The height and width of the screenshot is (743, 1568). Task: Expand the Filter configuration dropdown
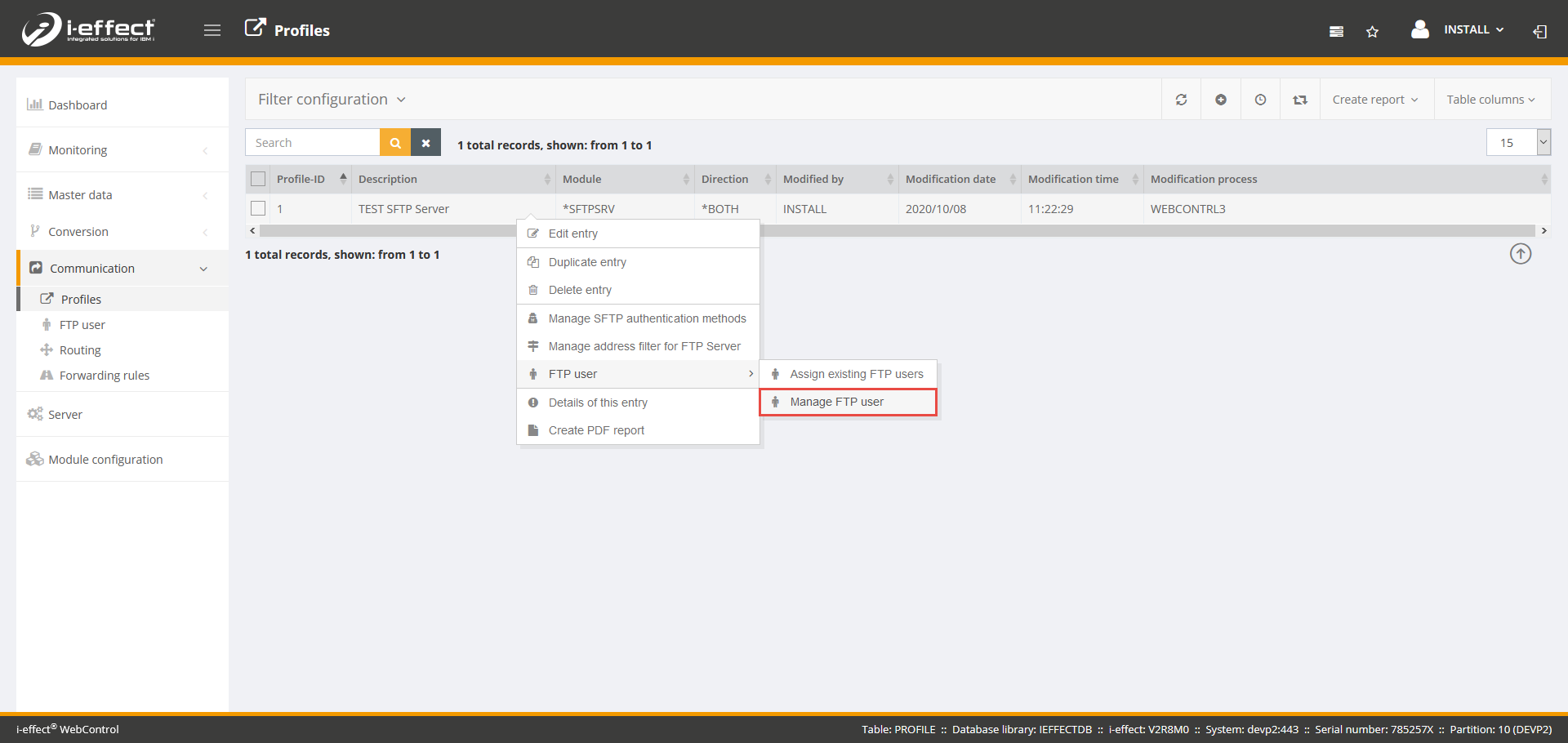332,100
